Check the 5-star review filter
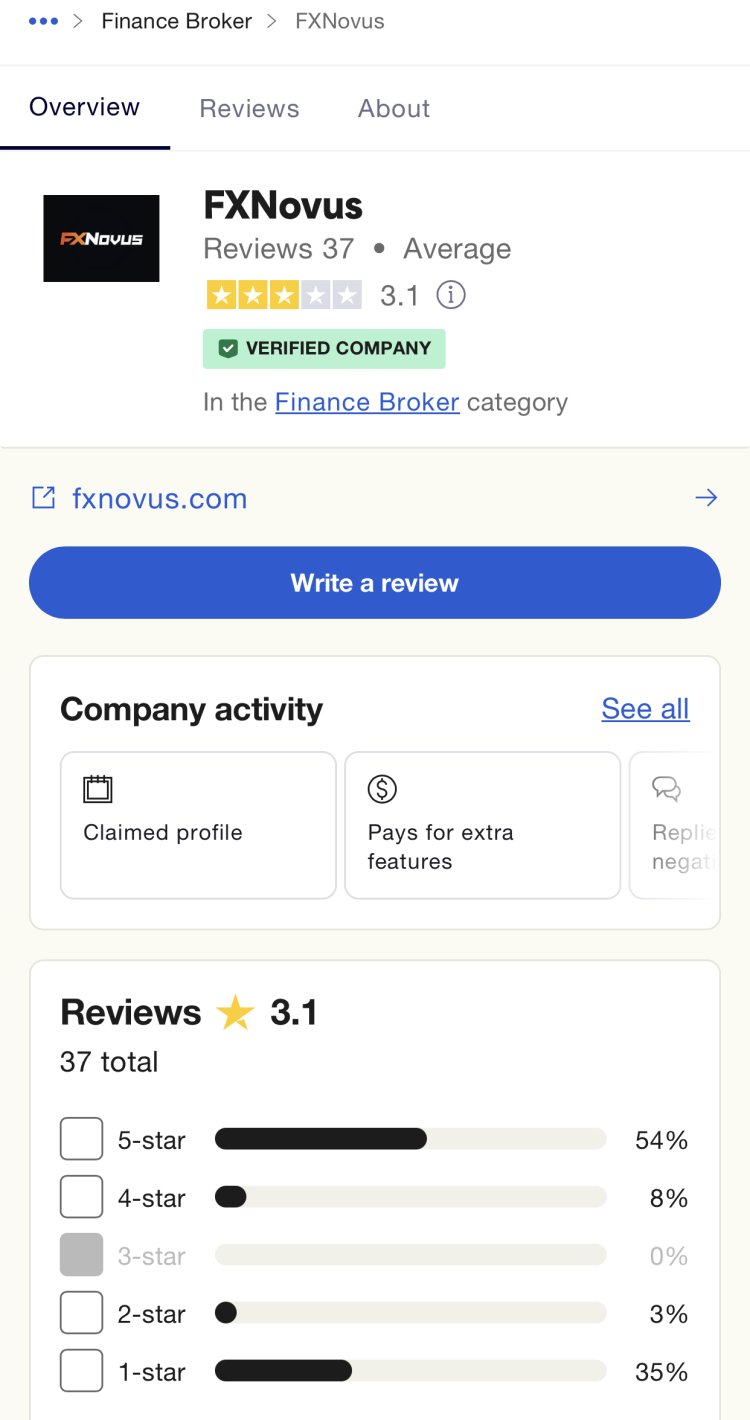Image resolution: width=750 pixels, height=1420 pixels. point(81,1139)
